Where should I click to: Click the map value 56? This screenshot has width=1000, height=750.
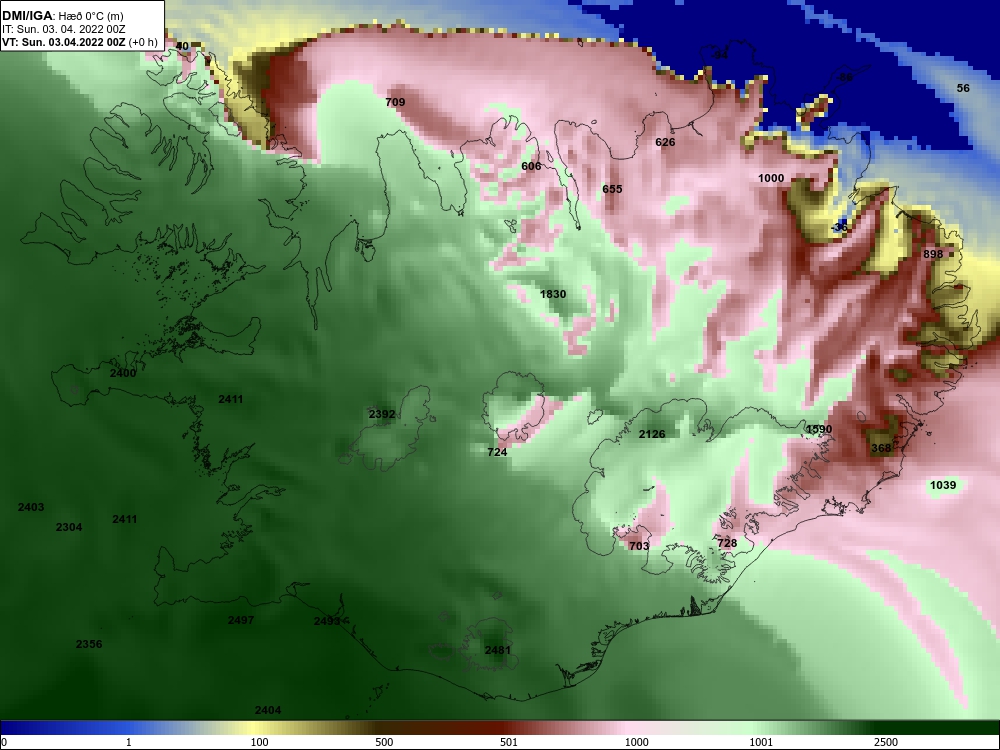(963, 89)
